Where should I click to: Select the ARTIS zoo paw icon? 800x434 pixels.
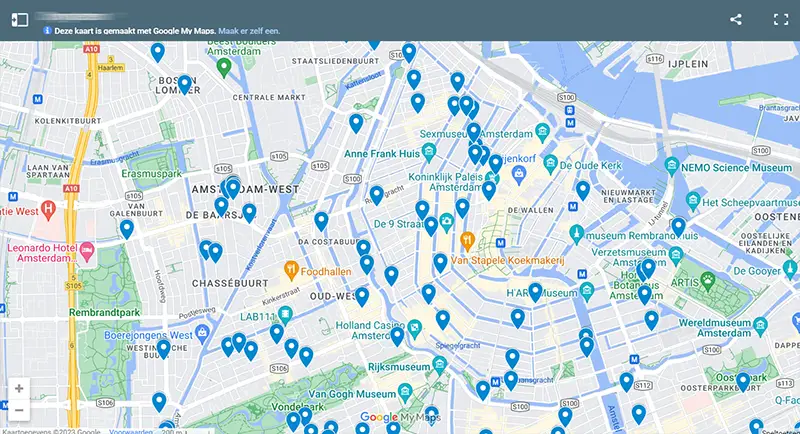708,280
